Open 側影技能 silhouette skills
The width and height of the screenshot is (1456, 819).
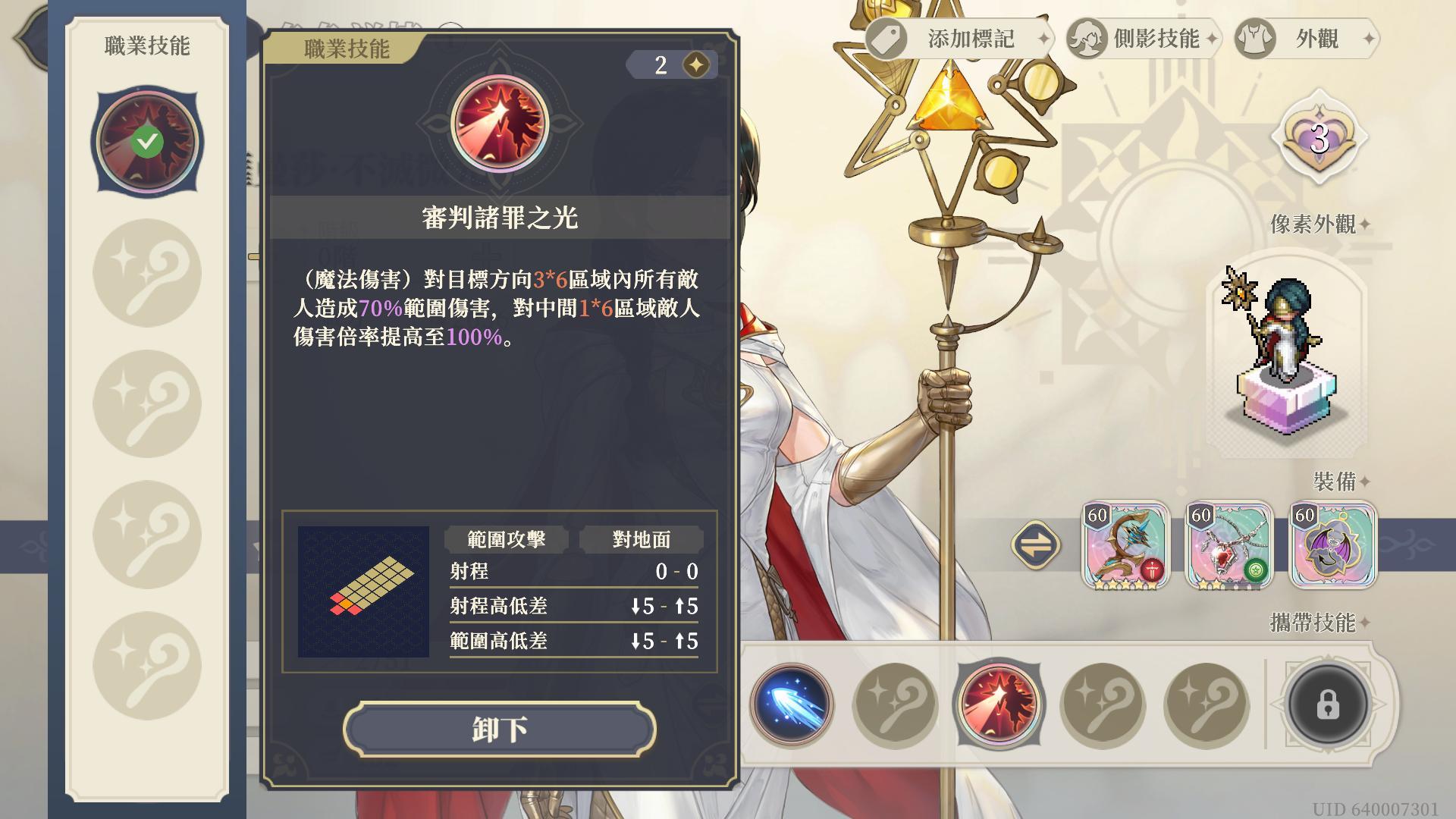[x=1144, y=39]
